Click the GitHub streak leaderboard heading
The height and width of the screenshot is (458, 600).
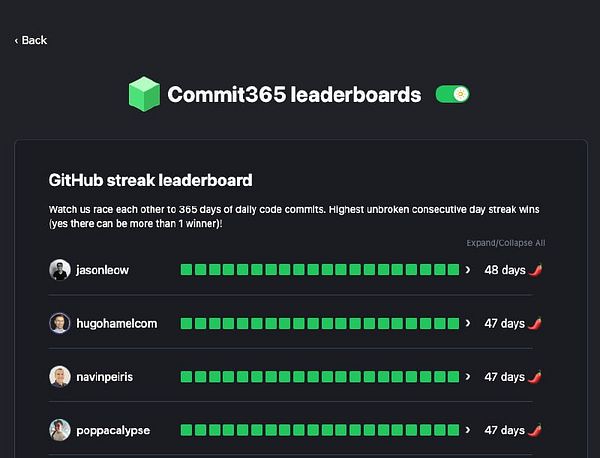[x=150, y=180]
